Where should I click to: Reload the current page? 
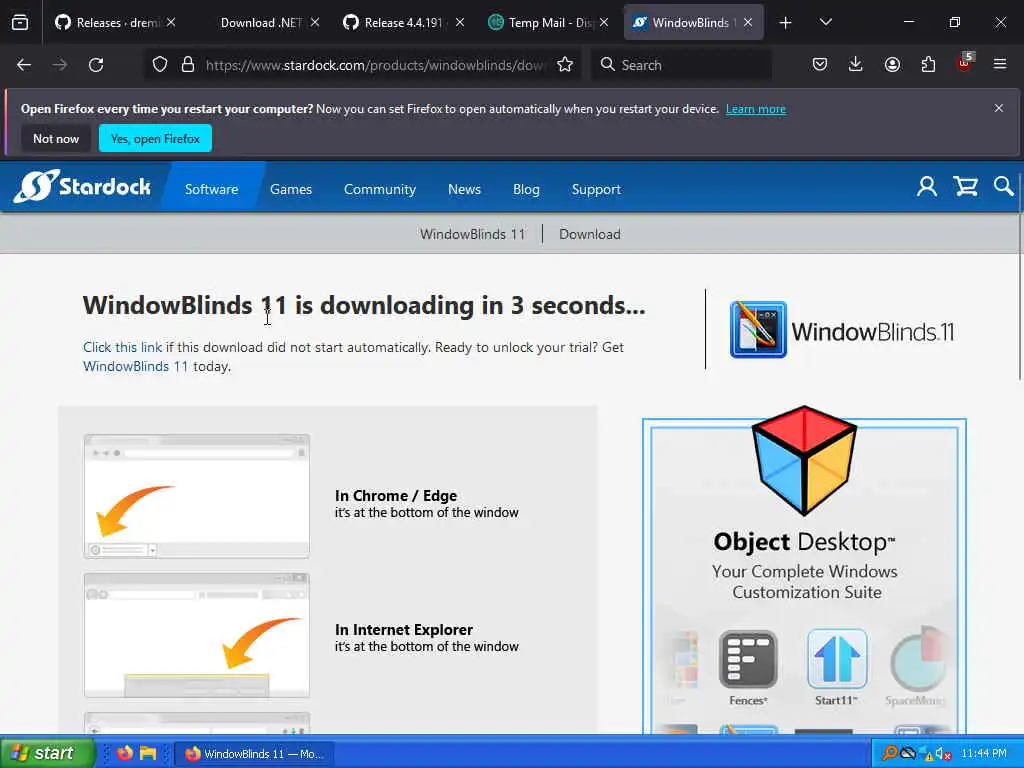pyautogui.click(x=96, y=65)
